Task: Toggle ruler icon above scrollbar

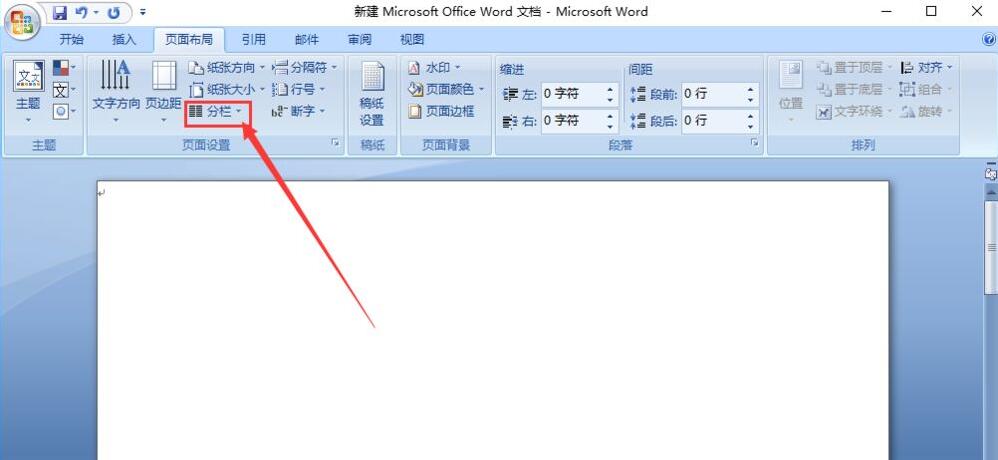Action: (991, 173)
